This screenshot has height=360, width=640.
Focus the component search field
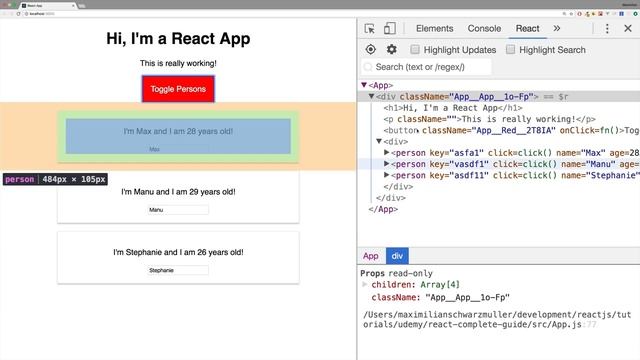pyautogui.click(x=427, y=67)
